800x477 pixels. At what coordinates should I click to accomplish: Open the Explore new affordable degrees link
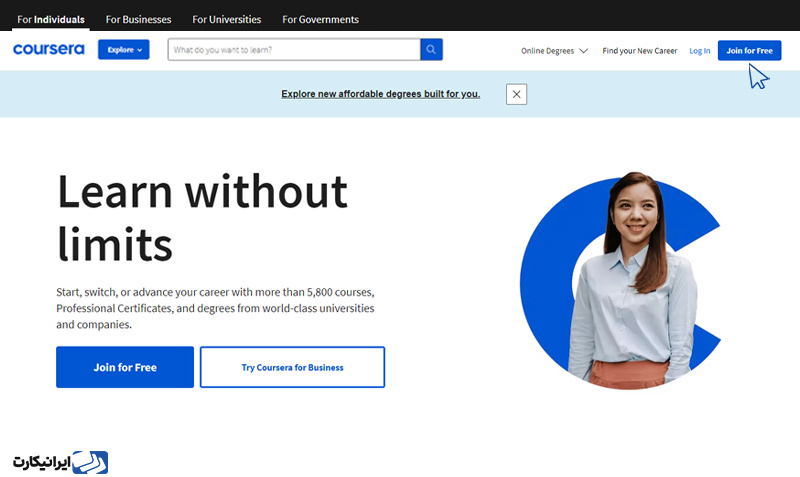(381, 94)
